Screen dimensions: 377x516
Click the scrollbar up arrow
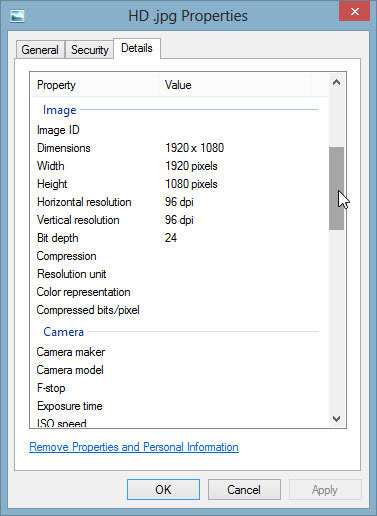pos(336,82)
